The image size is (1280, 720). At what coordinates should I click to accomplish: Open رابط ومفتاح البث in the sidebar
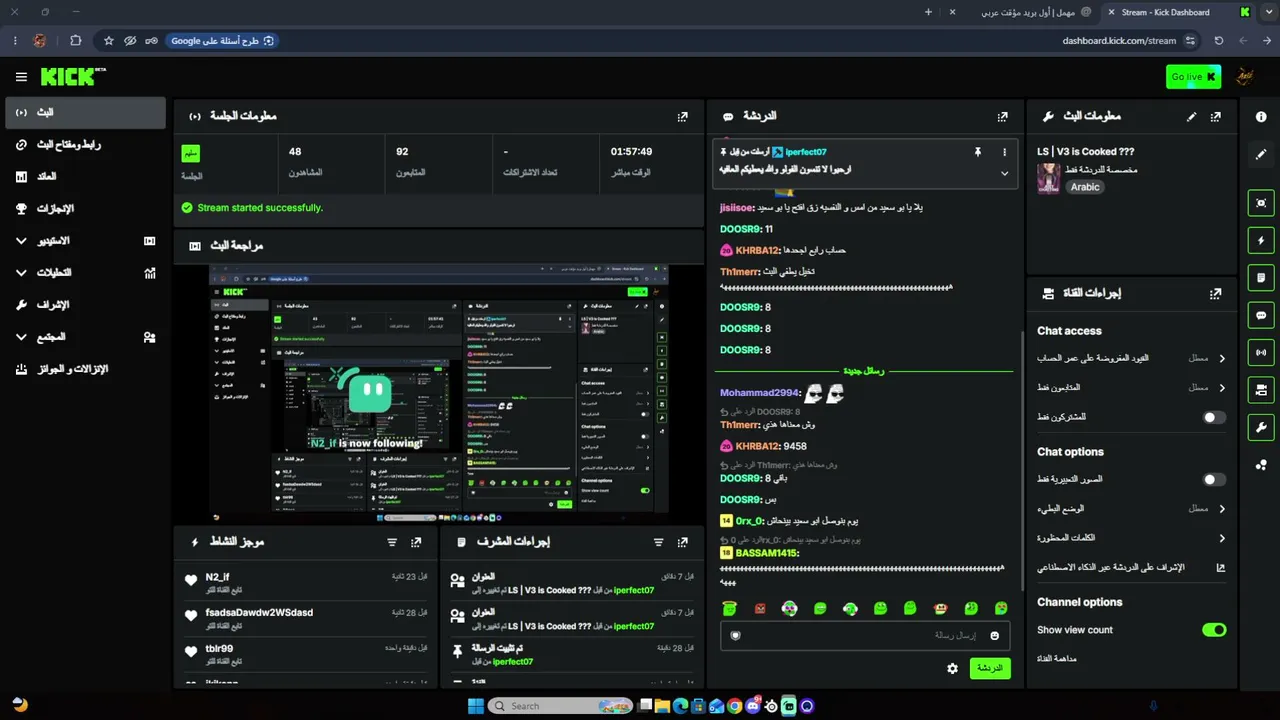pyautogui.click(x=85, y=145)
